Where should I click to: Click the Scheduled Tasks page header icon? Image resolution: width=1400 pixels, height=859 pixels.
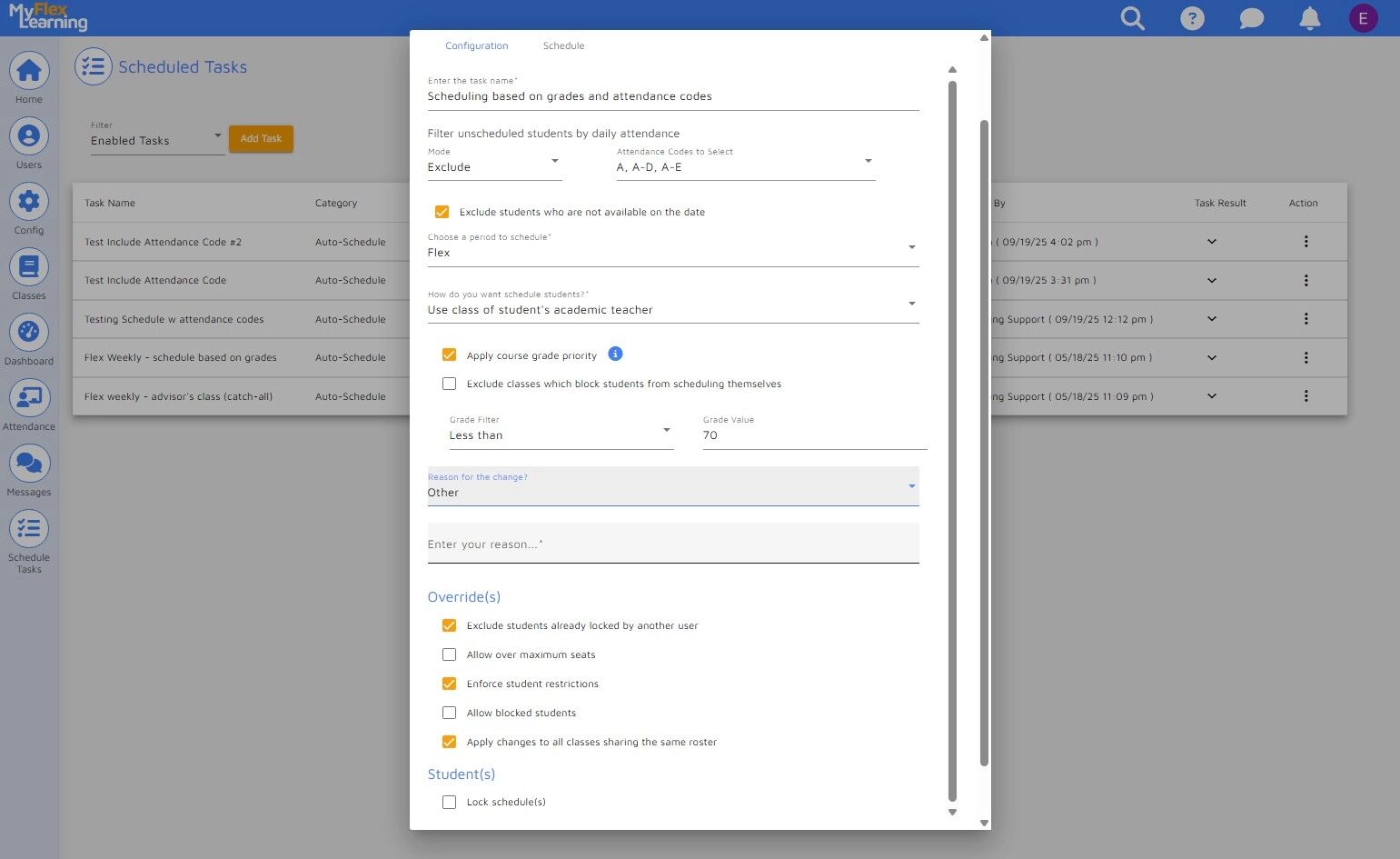tap(93, 66)
